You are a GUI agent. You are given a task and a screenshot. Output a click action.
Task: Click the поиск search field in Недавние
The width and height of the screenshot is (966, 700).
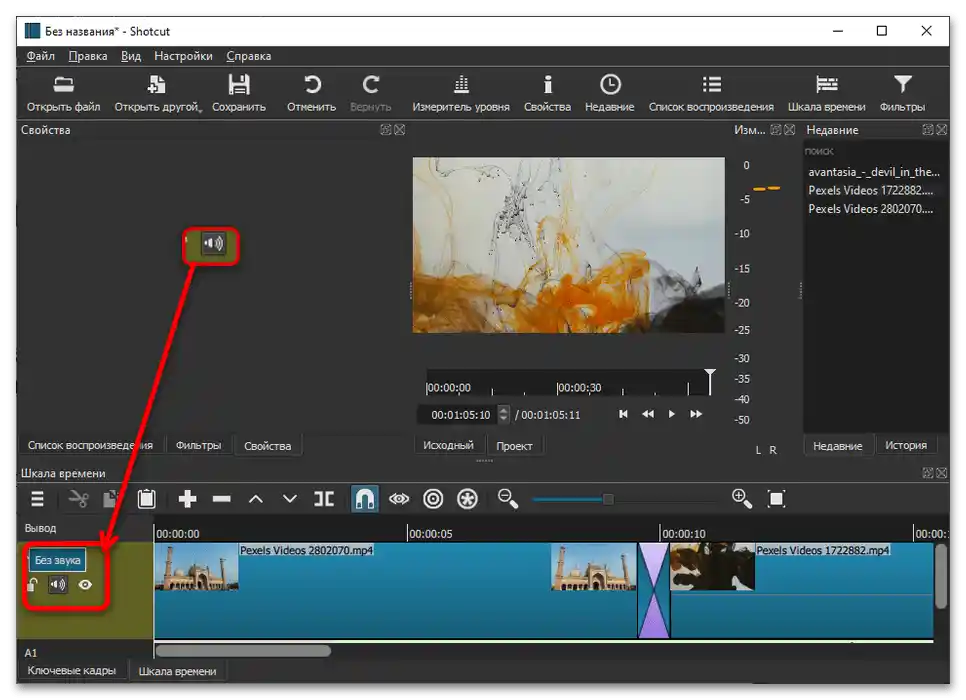tap(875, 151)
